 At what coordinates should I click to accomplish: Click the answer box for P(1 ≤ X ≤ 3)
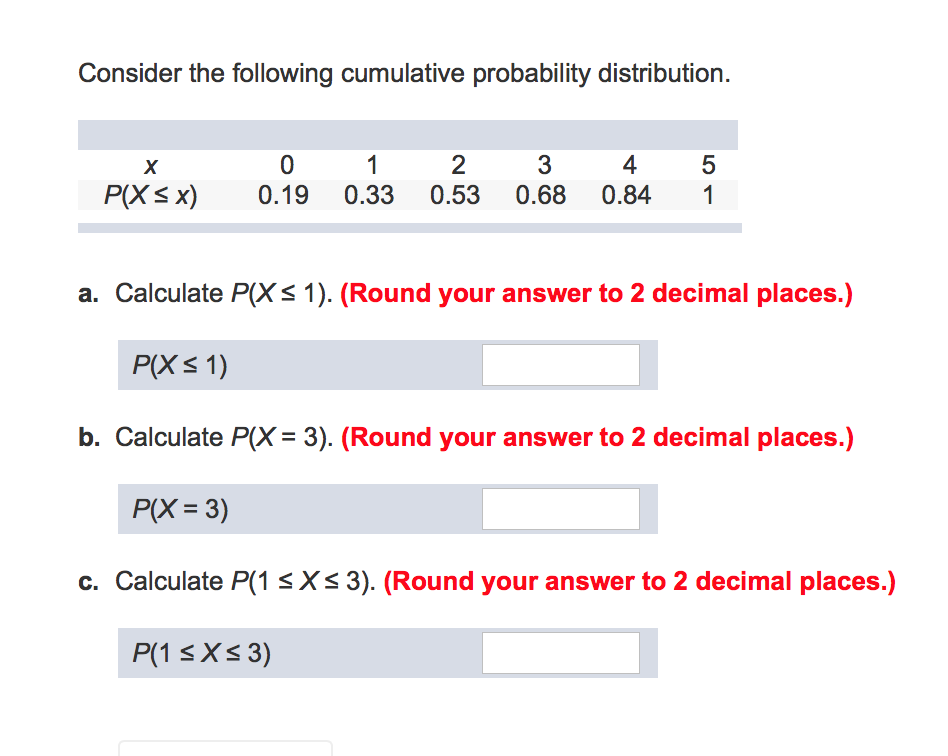point(560,652)
